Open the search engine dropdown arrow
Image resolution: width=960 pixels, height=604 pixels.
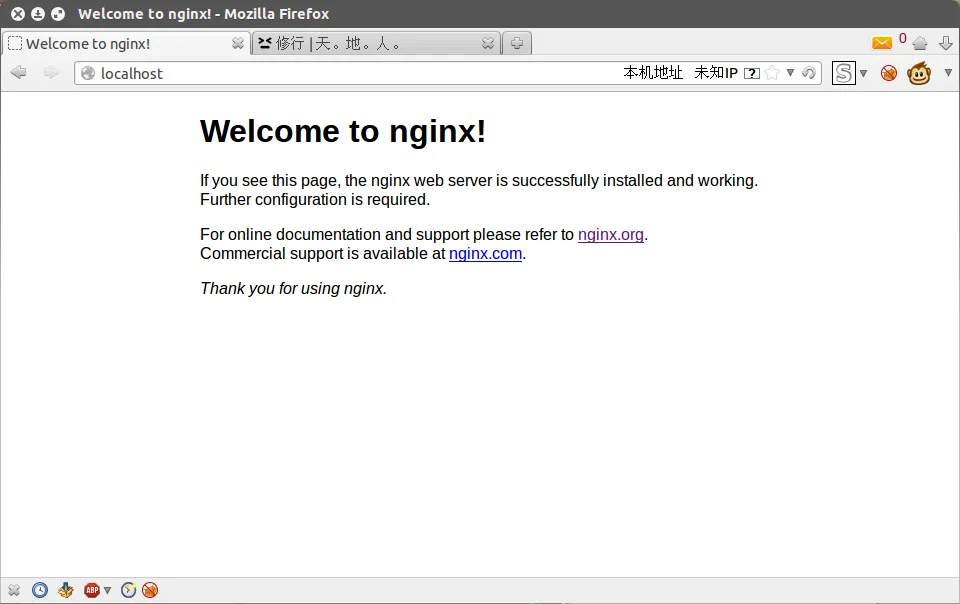863,73
